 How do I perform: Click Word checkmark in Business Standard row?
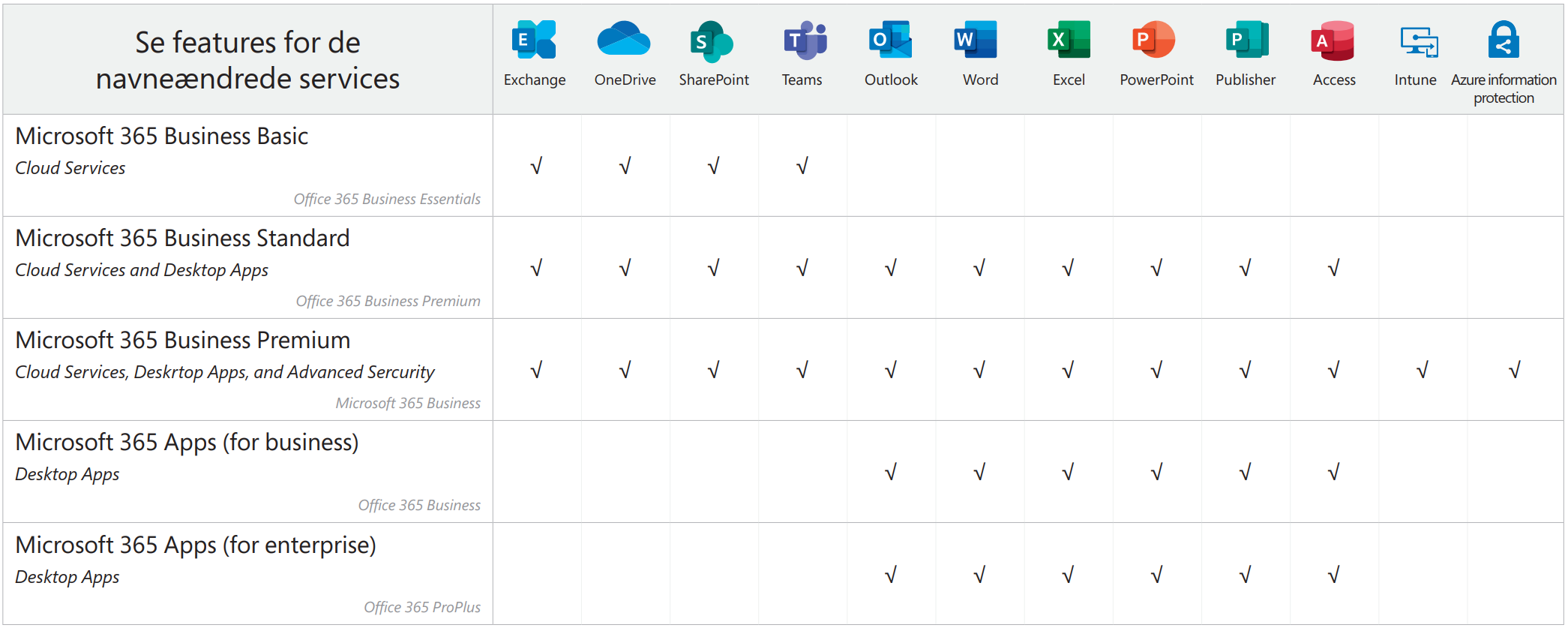click(x=979, y=268)
